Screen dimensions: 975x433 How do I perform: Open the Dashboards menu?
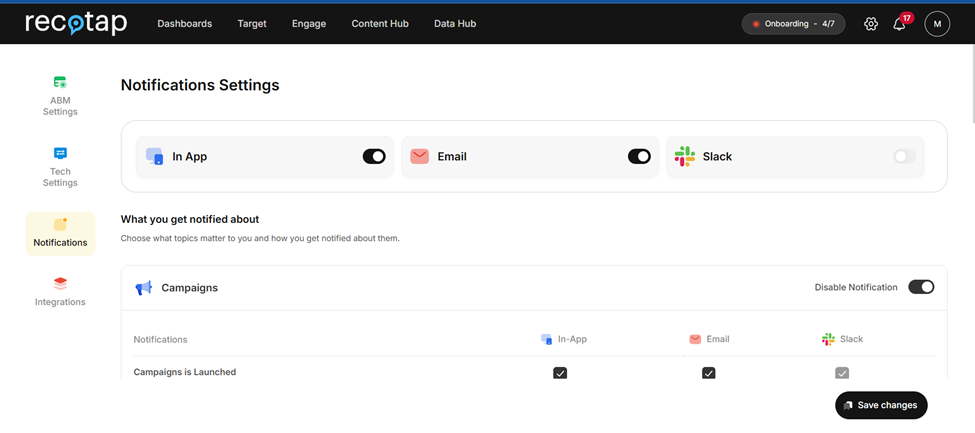(x=185, y=24)
